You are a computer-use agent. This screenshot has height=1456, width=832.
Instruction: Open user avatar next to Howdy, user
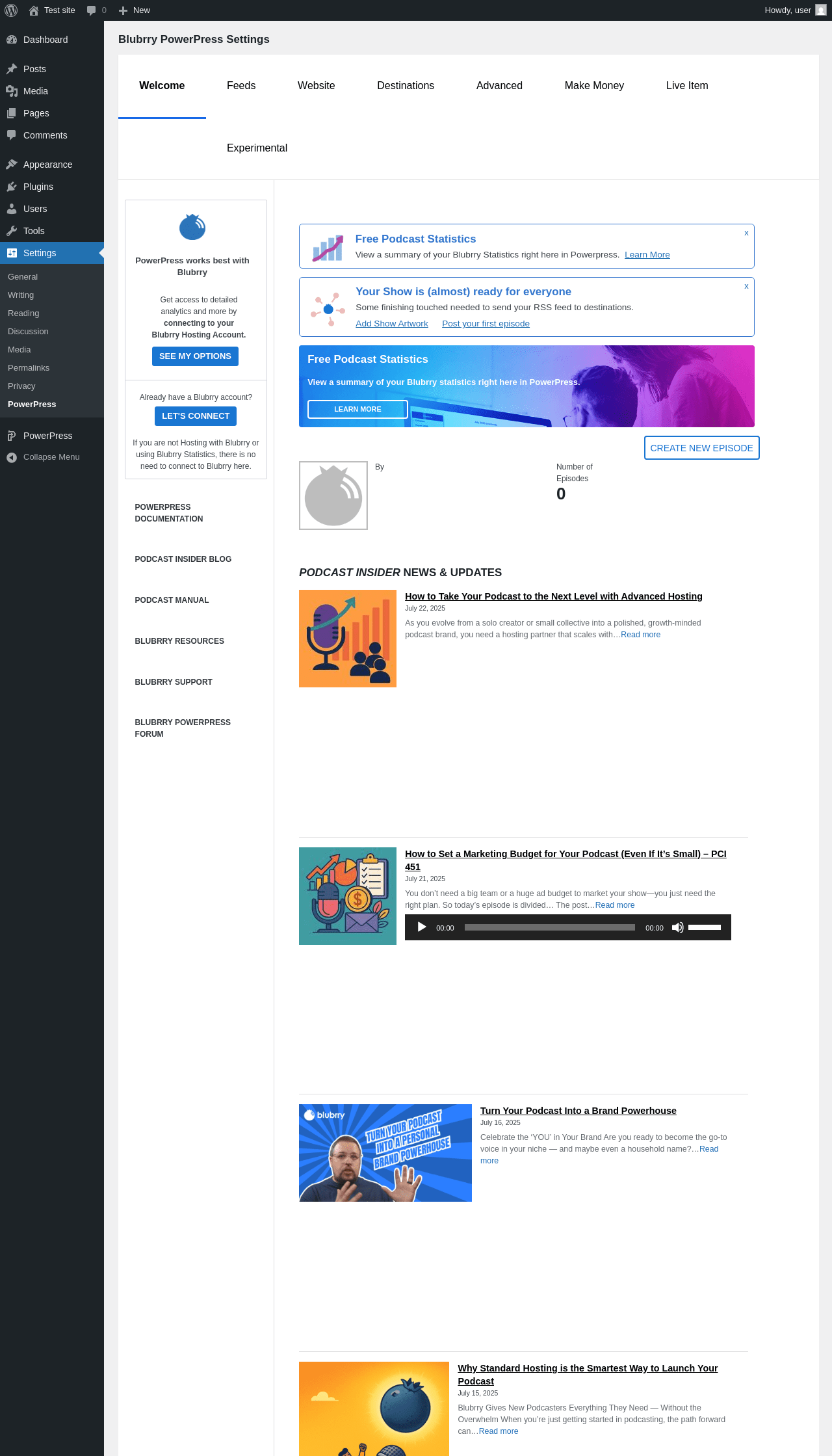click(821, 10)
